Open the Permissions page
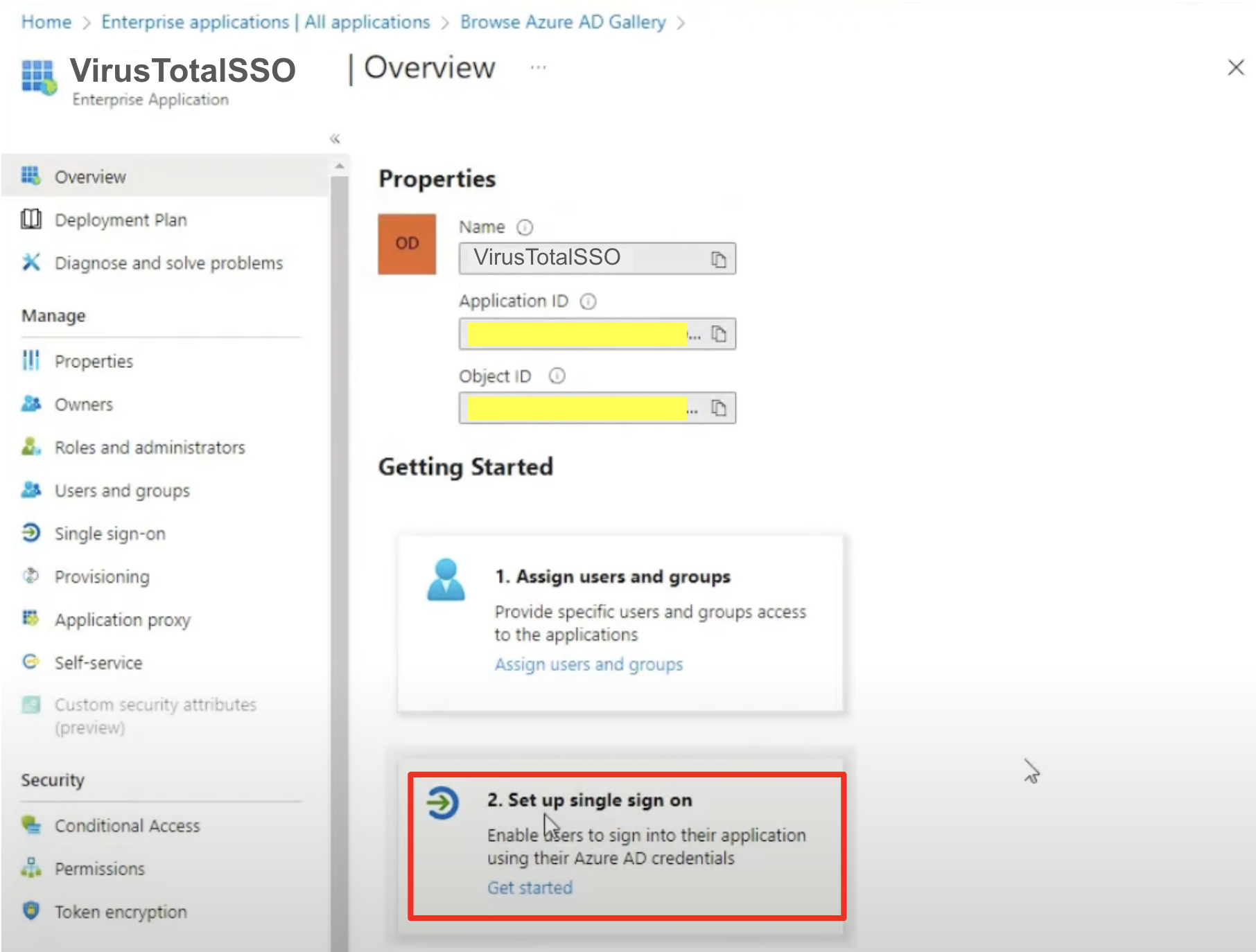Image resolution: width=1256 pixels, height=952 pixels. point(100,868)
